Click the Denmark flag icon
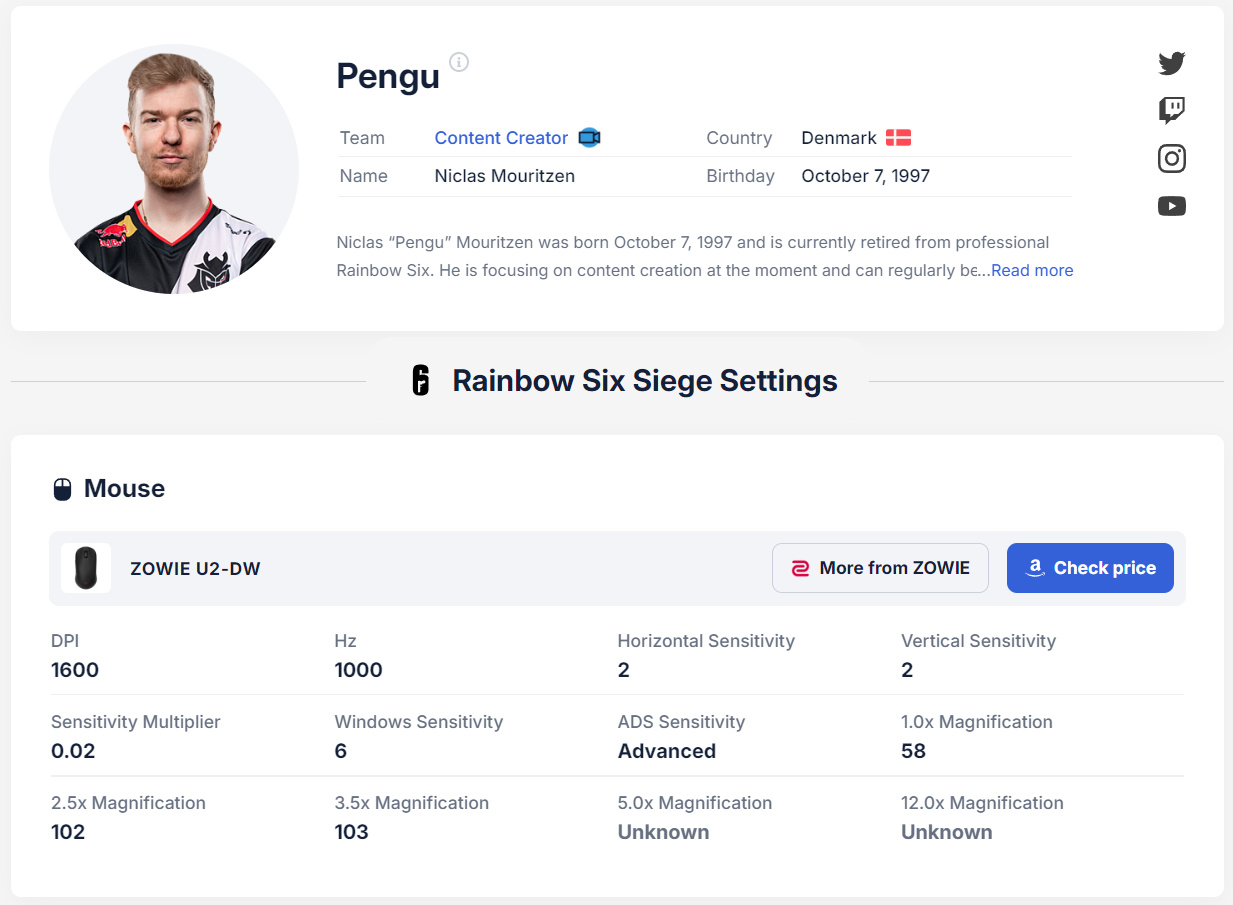Screen dimensions: 1233x905 tap(898, 138)
